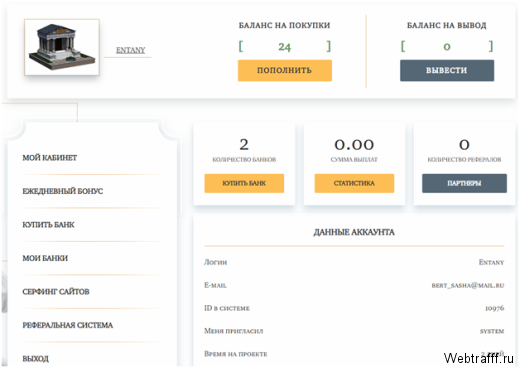Select the referral count 0
Screen dimensions: 520x368
(x=464, y=145)
